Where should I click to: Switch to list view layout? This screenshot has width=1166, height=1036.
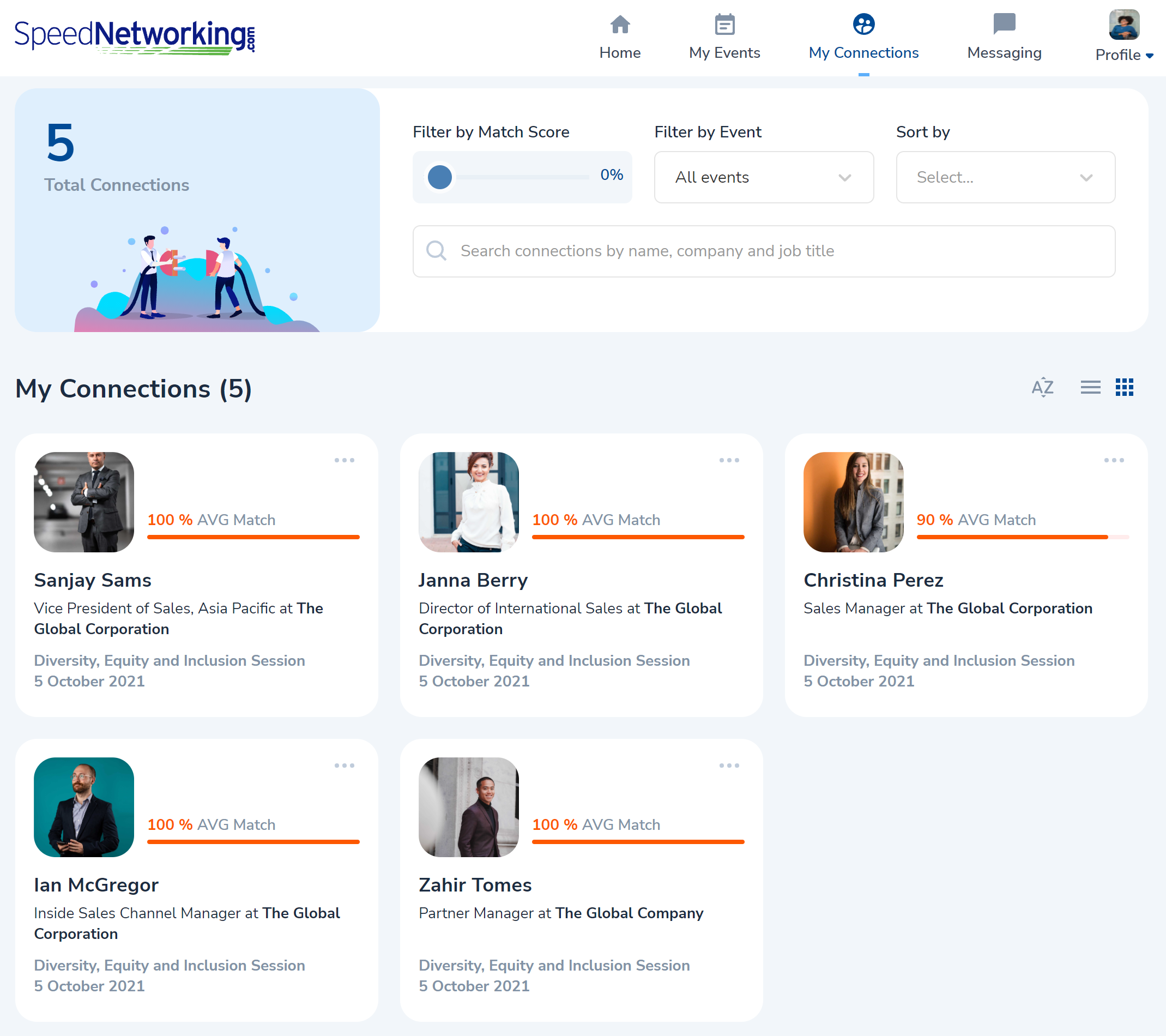1090,387
